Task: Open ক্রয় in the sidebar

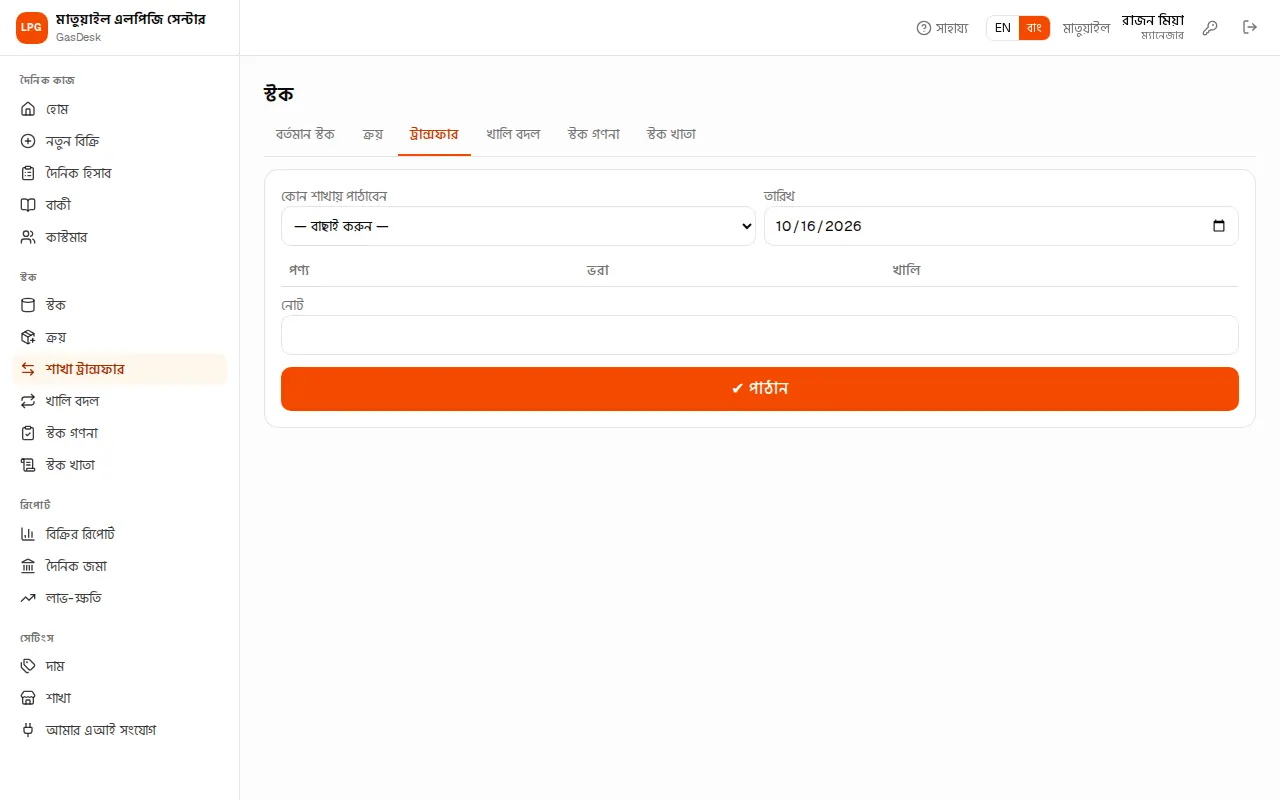Action: (x=120, y=337)
